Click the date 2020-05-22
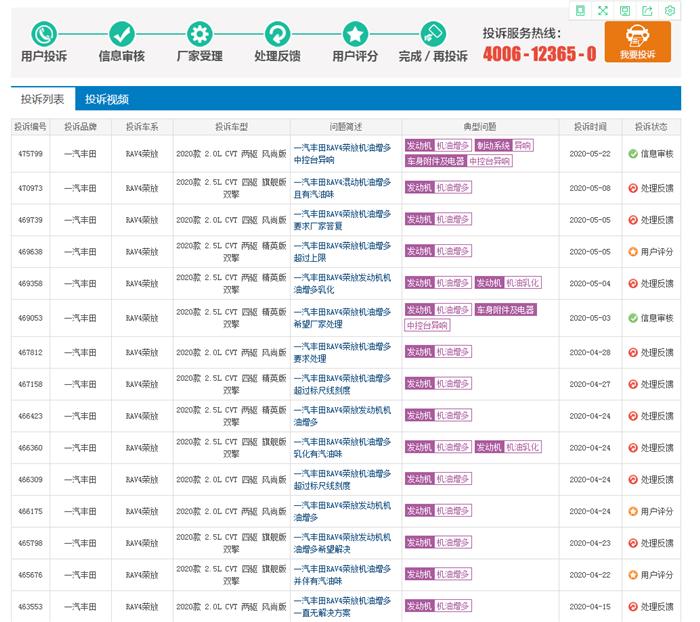 (x=590, y=154)
